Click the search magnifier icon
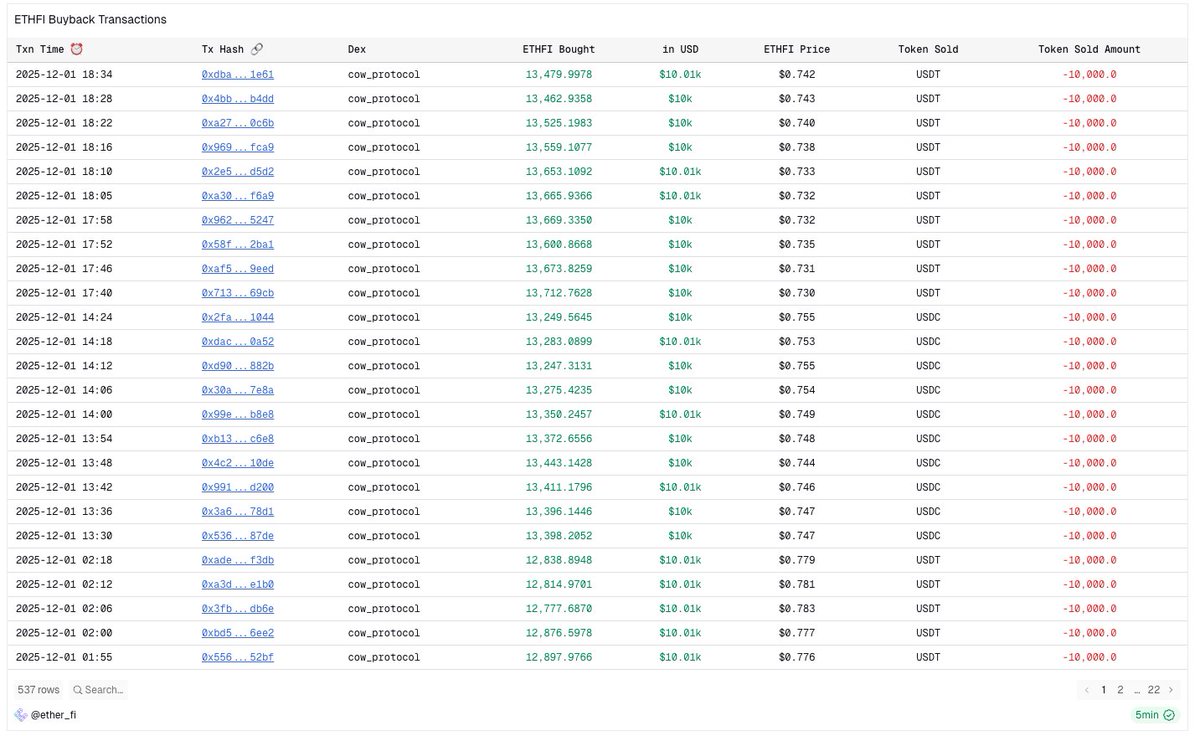Screen dimensions: 1200x736 pos(78,690)
